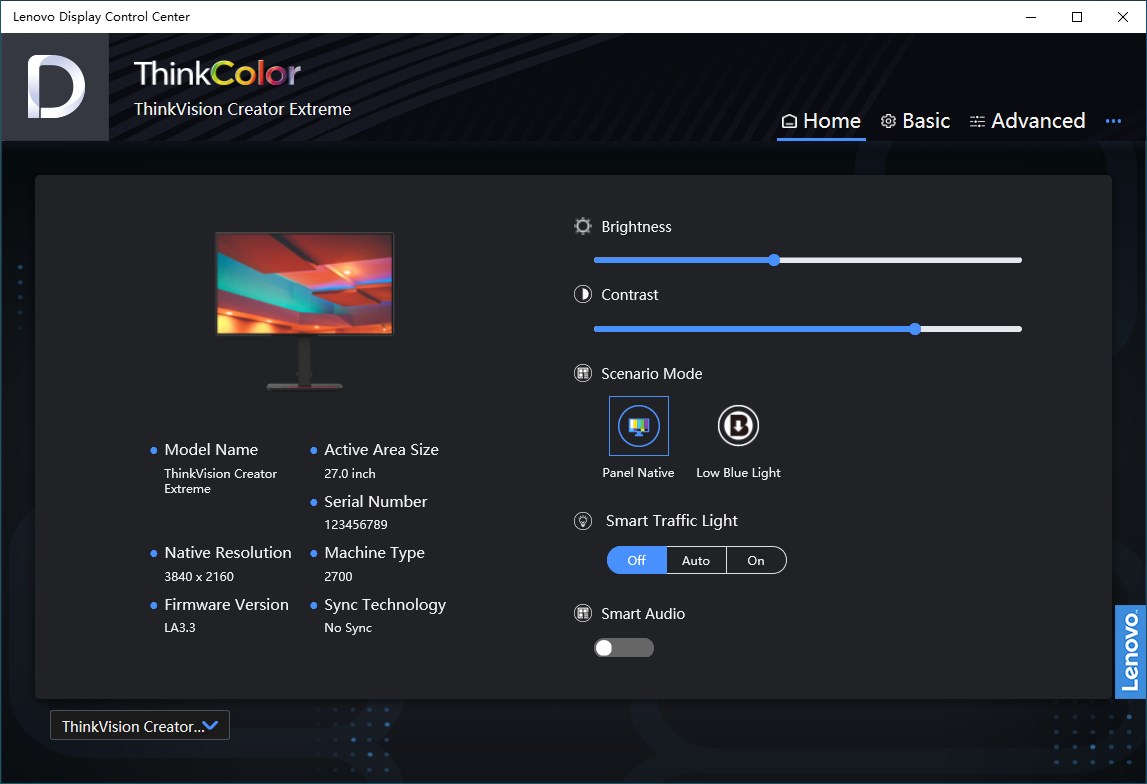1147x784 pixels.
Task: Click the Smart Audio icon
Action: [582, 614]
